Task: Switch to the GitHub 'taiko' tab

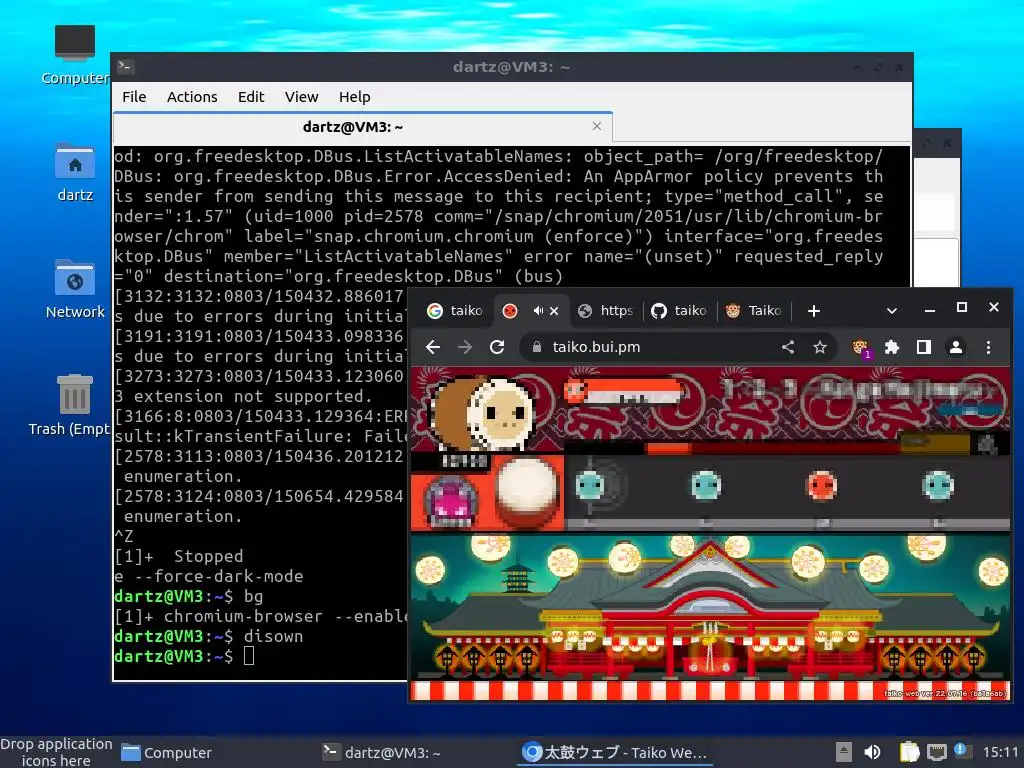Action: tap(679, 311)
